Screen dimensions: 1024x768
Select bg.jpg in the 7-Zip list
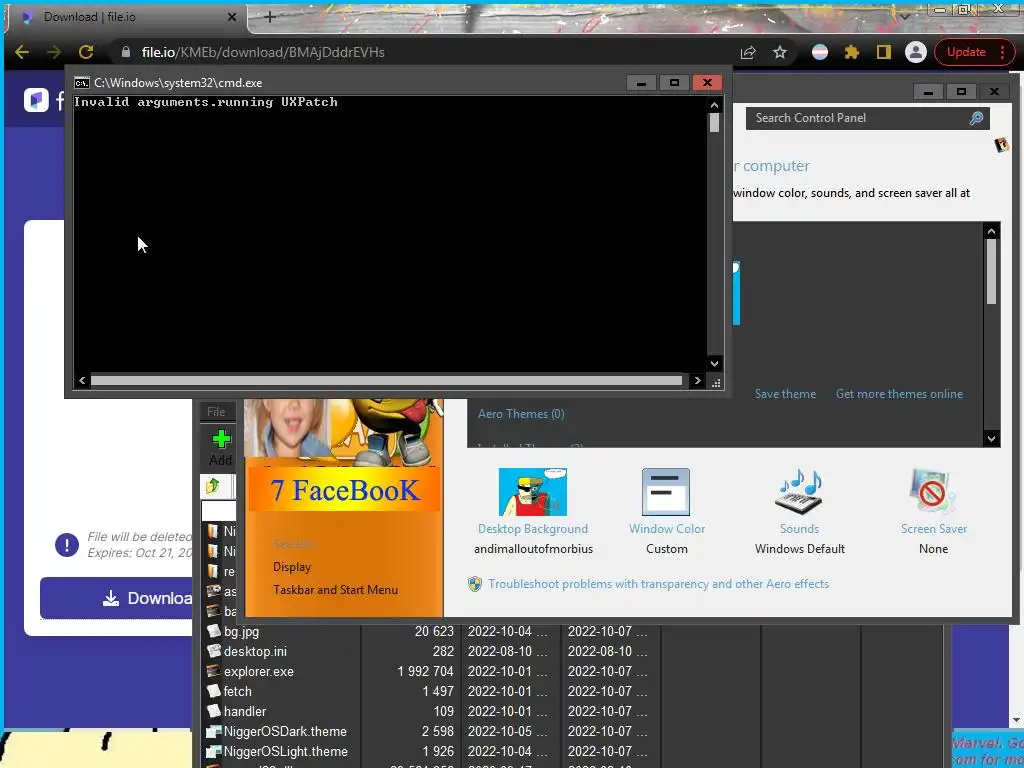(x=241, y=632)
